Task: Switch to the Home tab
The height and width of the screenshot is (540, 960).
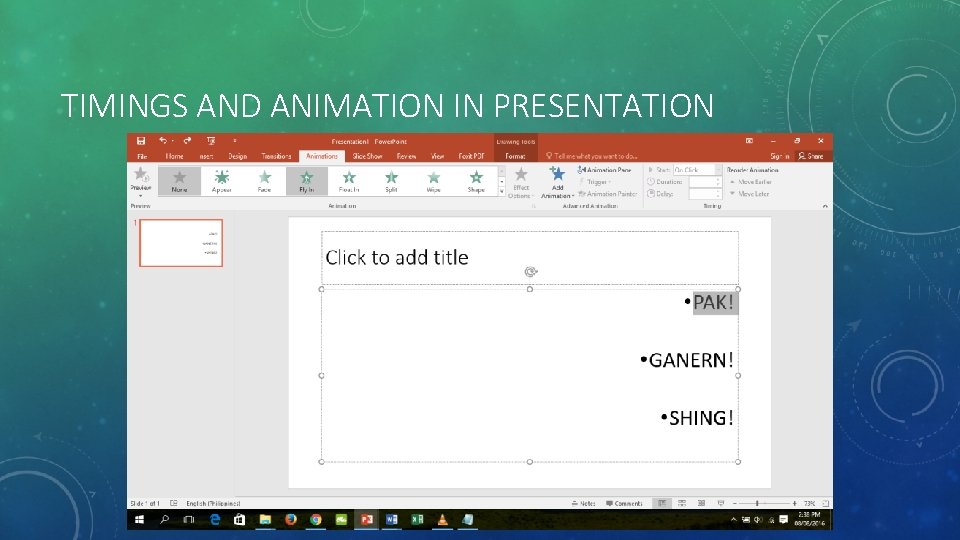Action: 174,157
